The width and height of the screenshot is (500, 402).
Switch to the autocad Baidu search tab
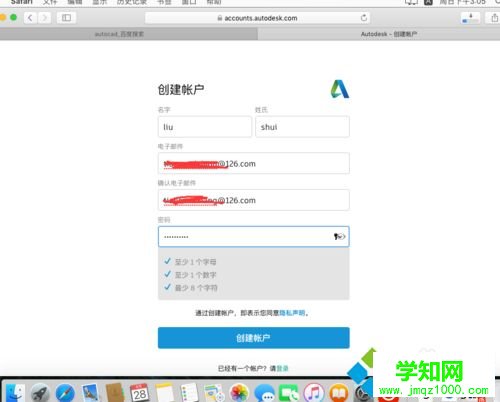pos(129,34)
